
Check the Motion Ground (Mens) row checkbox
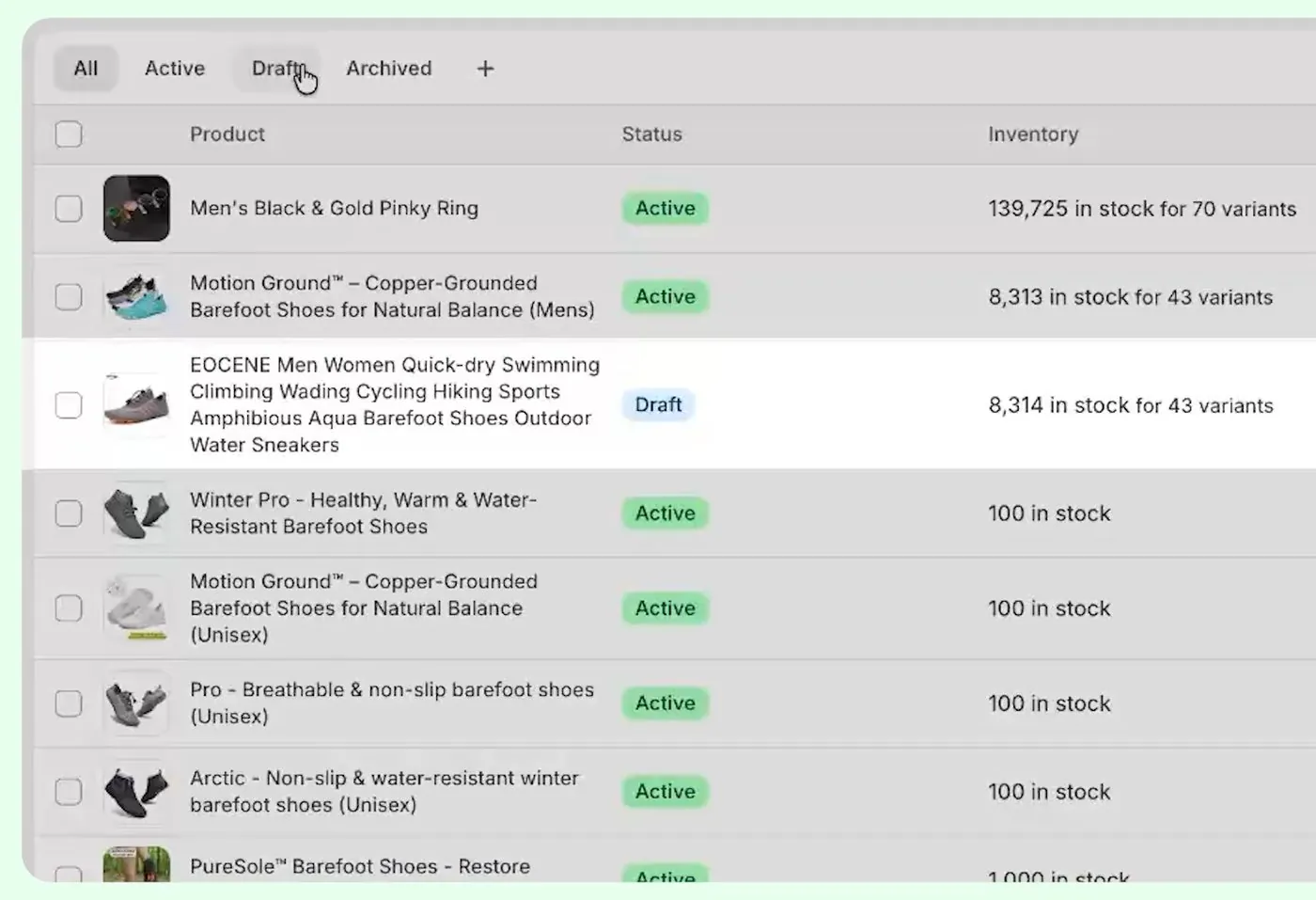[69, 297]
